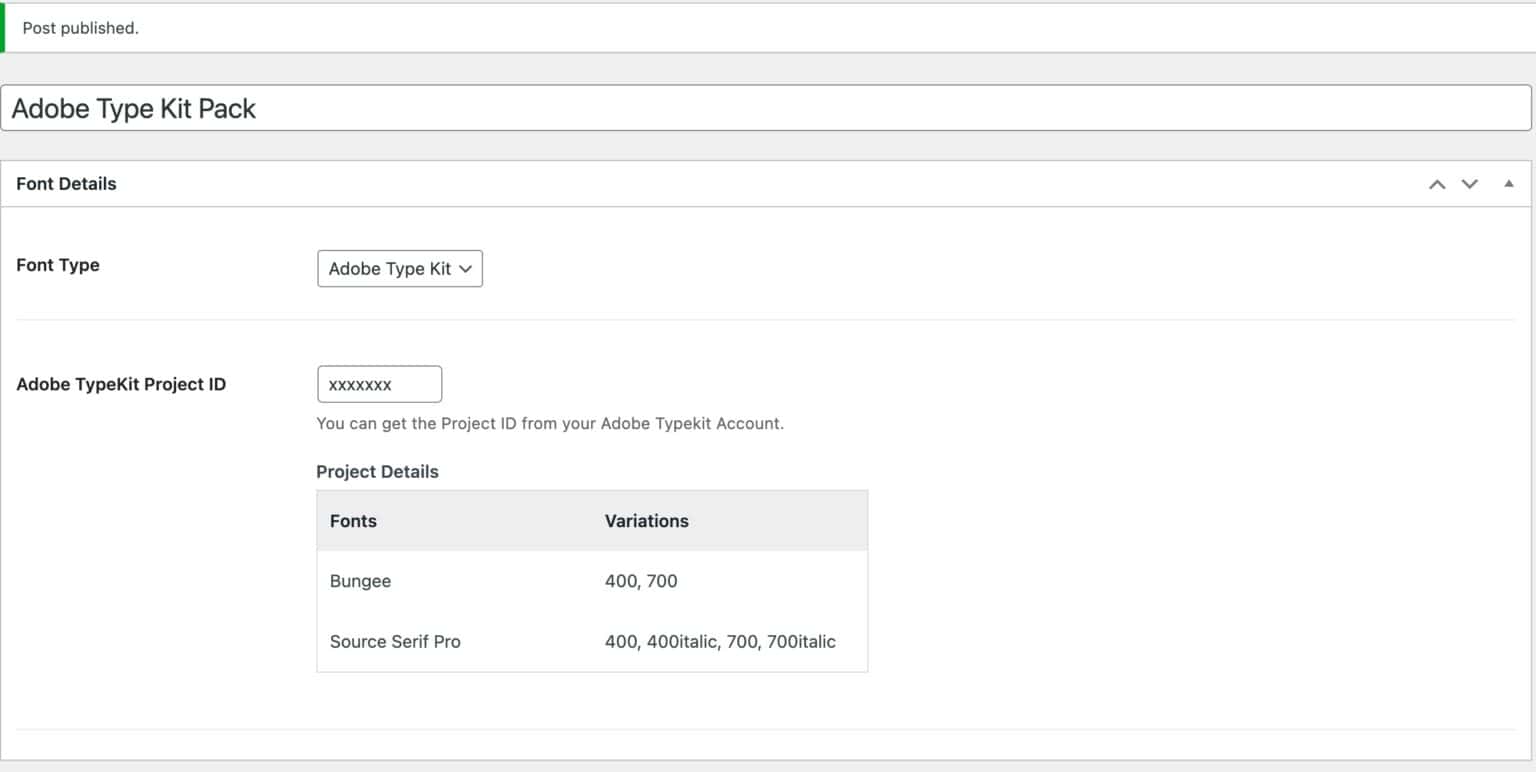Click the Adobe TypeKit Project ID label

[x=121, y=383]
